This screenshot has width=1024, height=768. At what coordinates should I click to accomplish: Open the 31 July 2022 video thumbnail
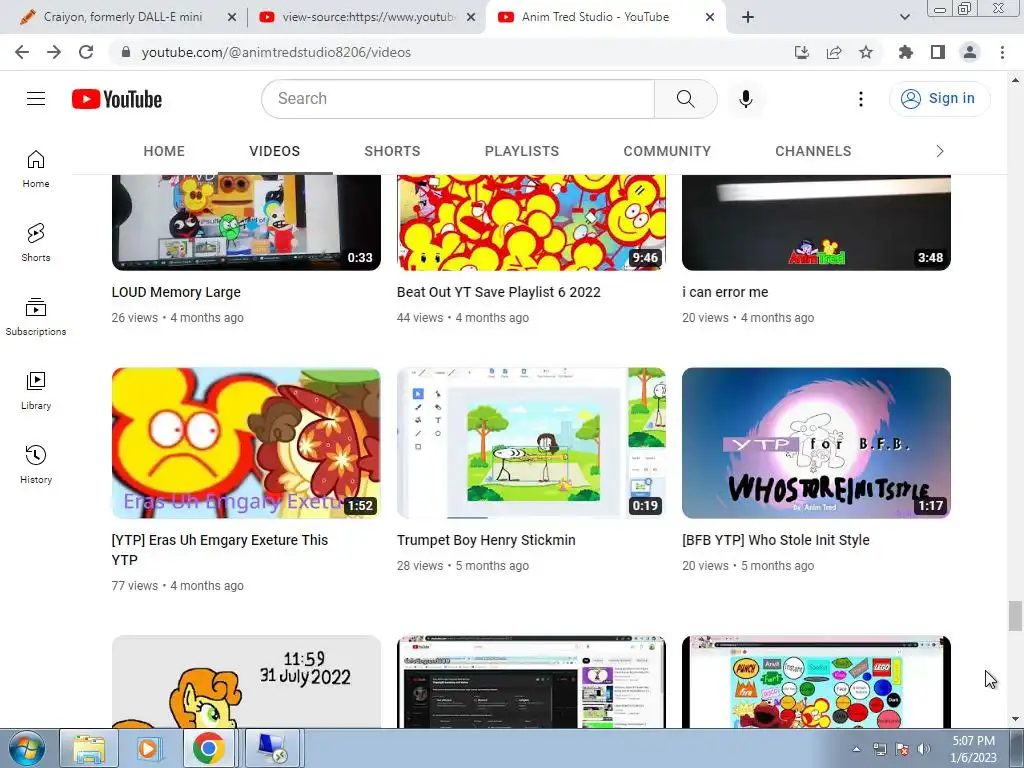click(x=246, y=682)
